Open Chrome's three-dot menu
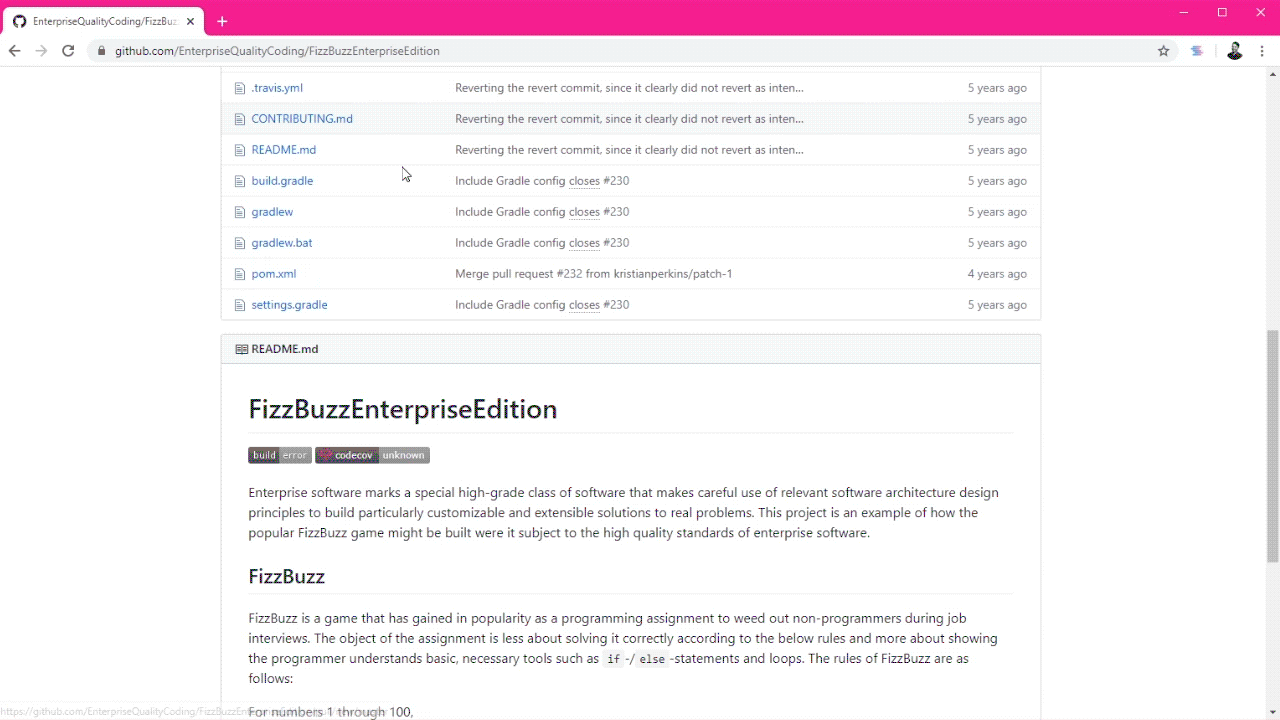Image resolution: width=1280 pixels, height=720 pixels. [1262, 51]
